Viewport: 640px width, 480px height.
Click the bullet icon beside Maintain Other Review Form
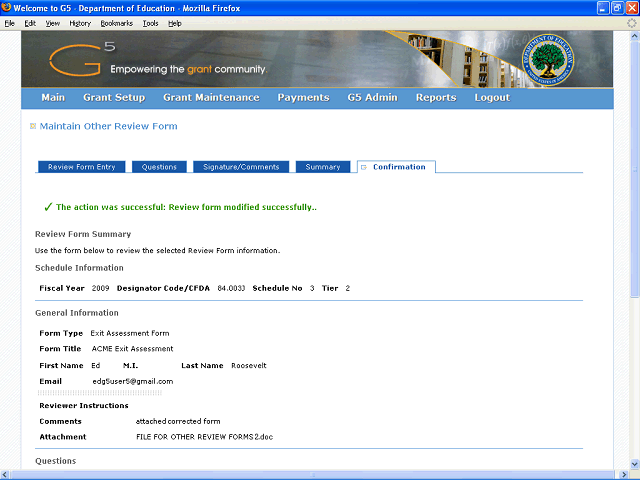tap(33, 126)
